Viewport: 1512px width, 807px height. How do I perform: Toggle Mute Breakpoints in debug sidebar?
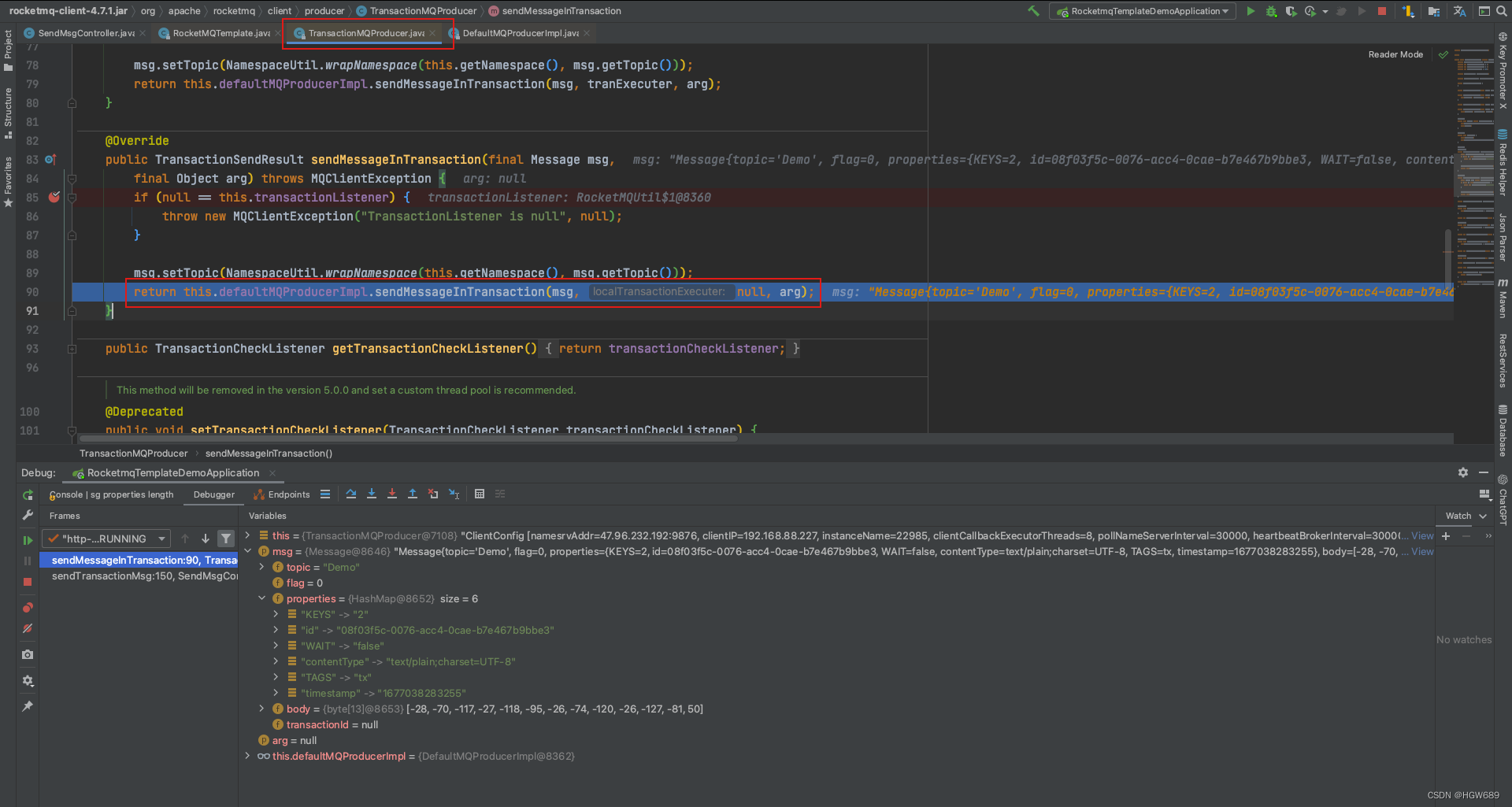click(28, 628)
